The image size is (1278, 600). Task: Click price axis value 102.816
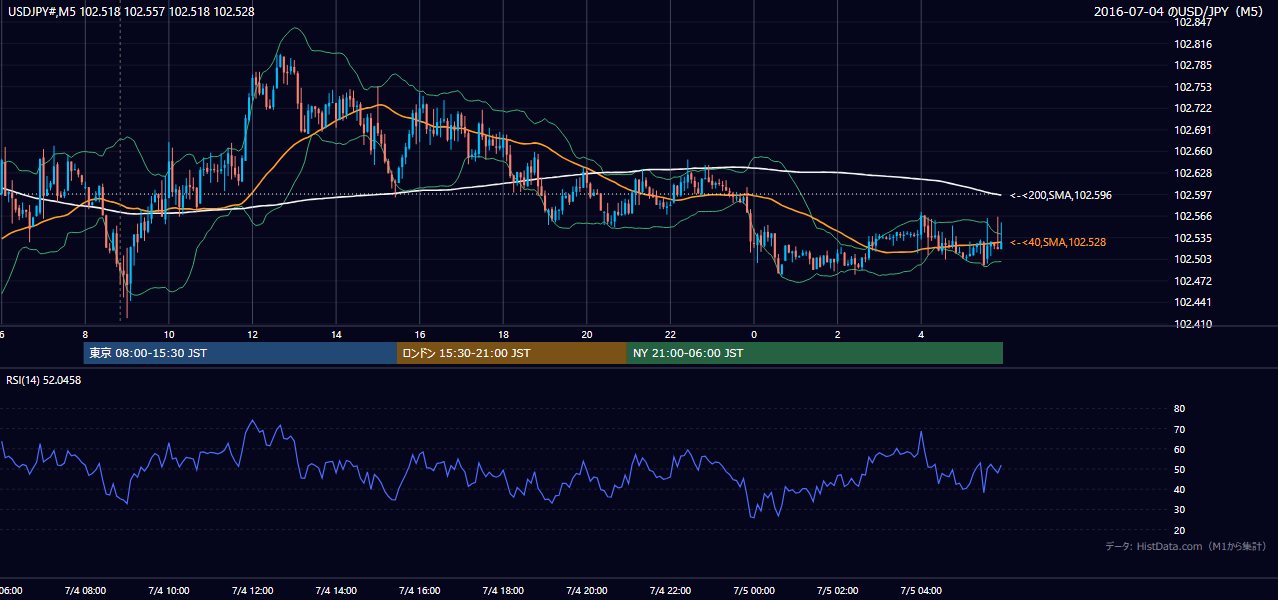pyautogui.click(x=1193, y=44)
